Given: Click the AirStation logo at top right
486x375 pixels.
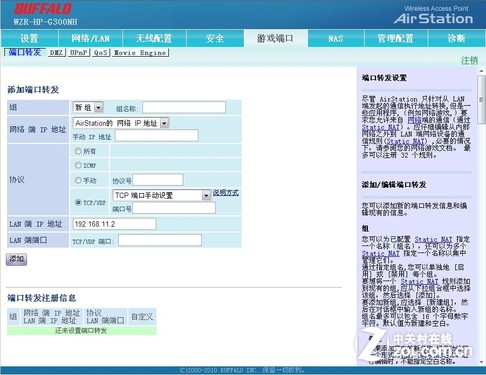Looking at the screenshot, I should coord(433,16).
